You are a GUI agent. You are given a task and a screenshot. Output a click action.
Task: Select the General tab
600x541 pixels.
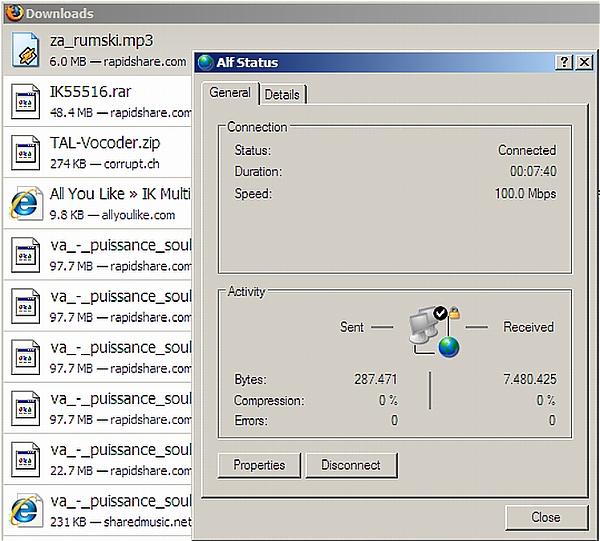tap(230, 93)
